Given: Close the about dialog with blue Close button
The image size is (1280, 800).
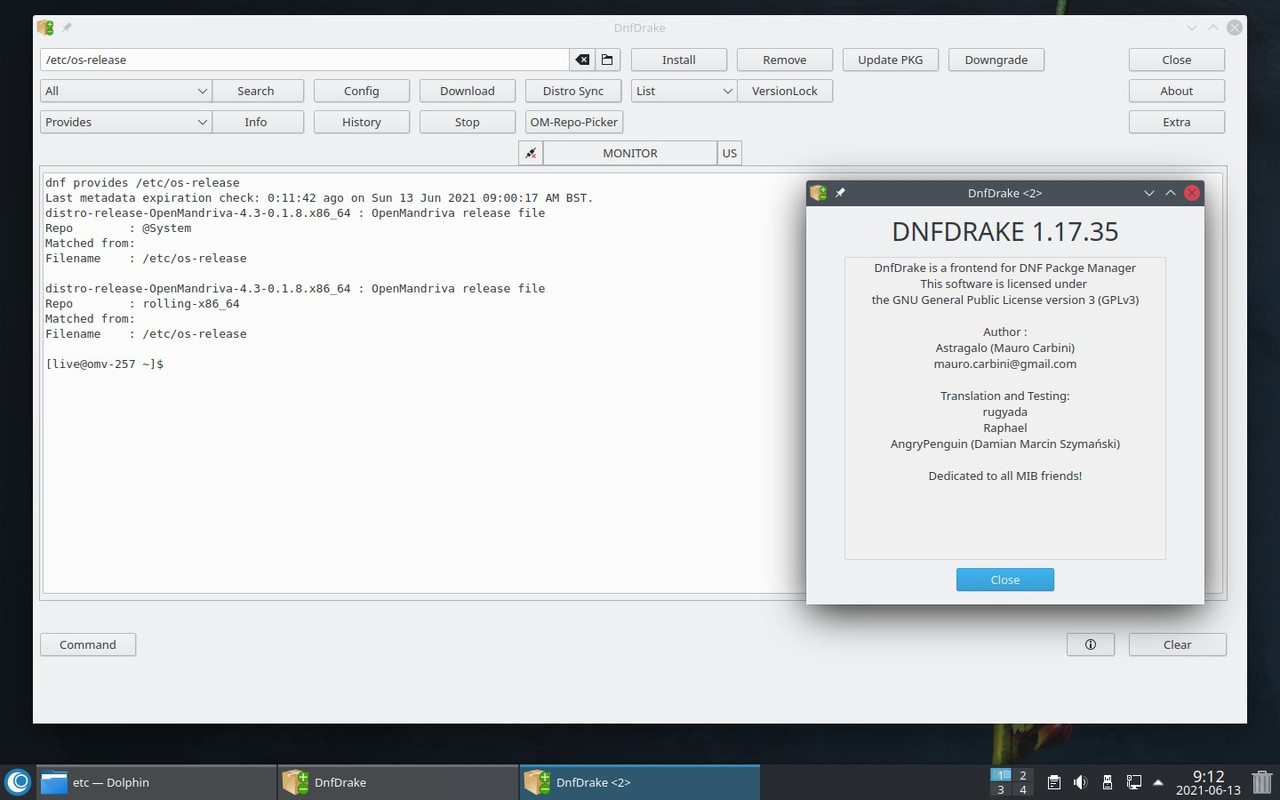Looking at the screenshot, I should [x=1005, y=580].
